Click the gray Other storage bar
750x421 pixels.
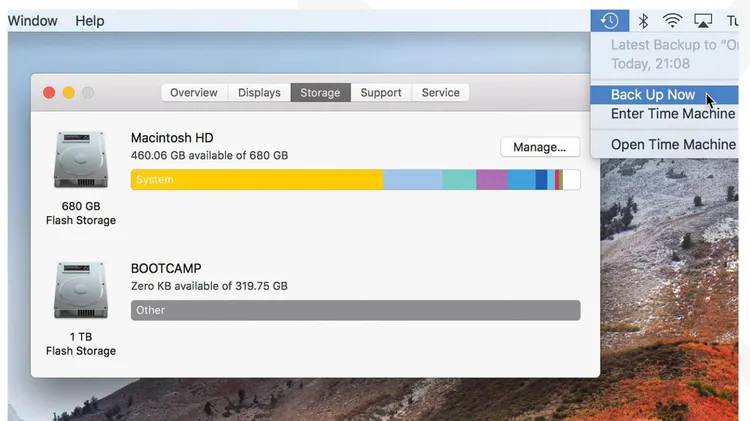tap(355, 310)
